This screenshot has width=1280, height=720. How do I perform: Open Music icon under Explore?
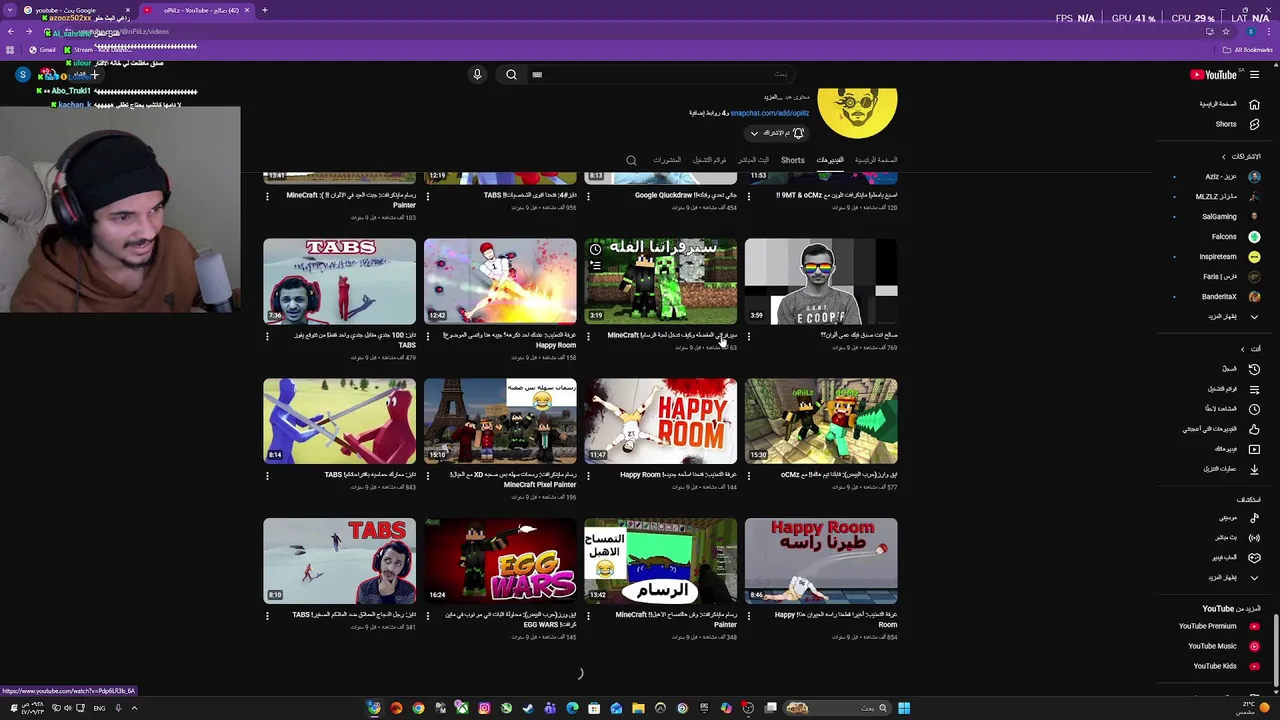pos(1254,518)
